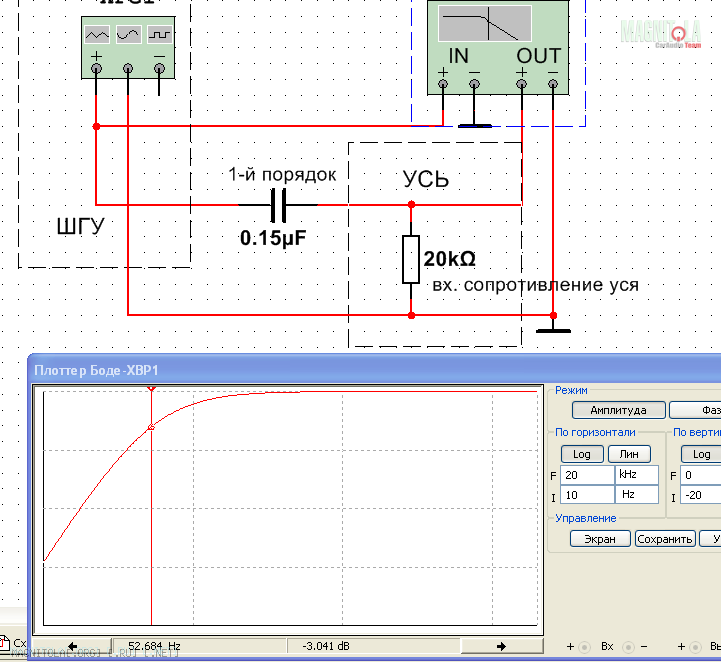Click the vertical I field showing -20
721x662 pixels.
tap(700, 496)
